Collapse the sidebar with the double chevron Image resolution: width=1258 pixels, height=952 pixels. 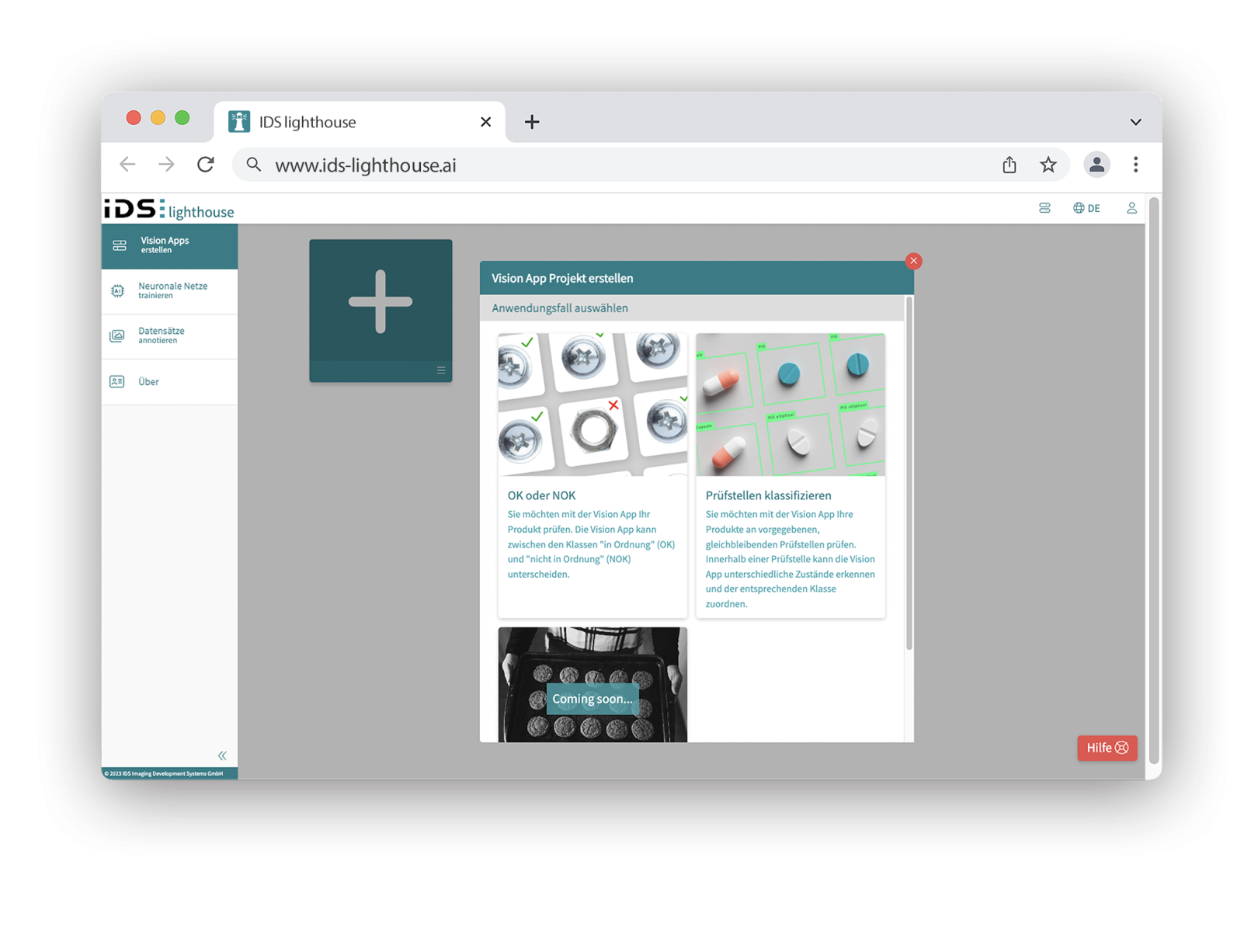(222, 756)
